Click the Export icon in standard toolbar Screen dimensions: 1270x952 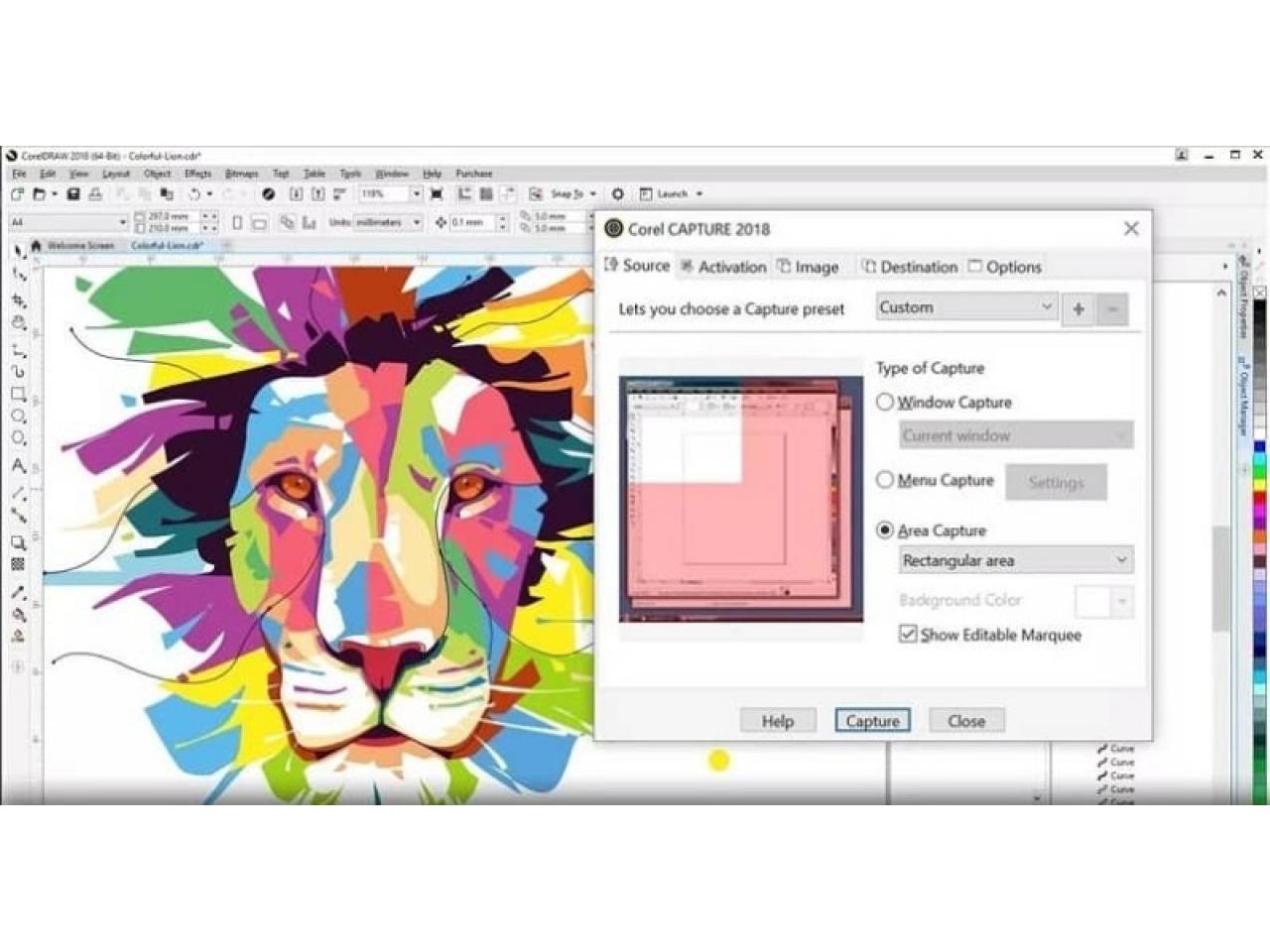click(318, 194)
